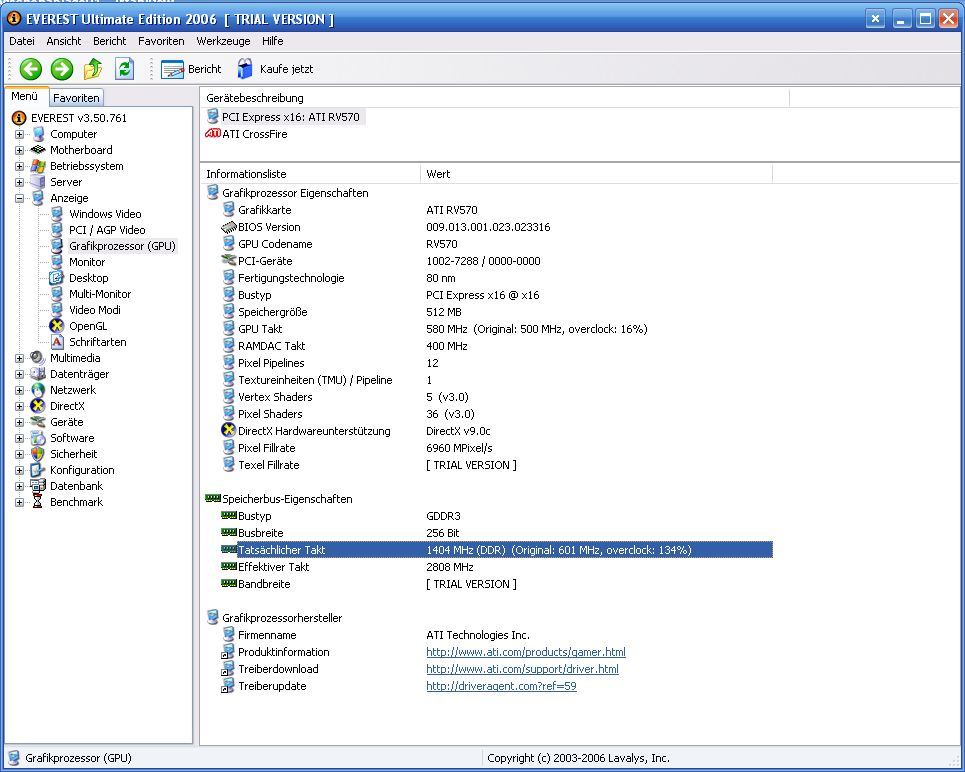Click the Software icon in the tree
Viewport: 965px width, 772px height.
click(x=38, y=438)
